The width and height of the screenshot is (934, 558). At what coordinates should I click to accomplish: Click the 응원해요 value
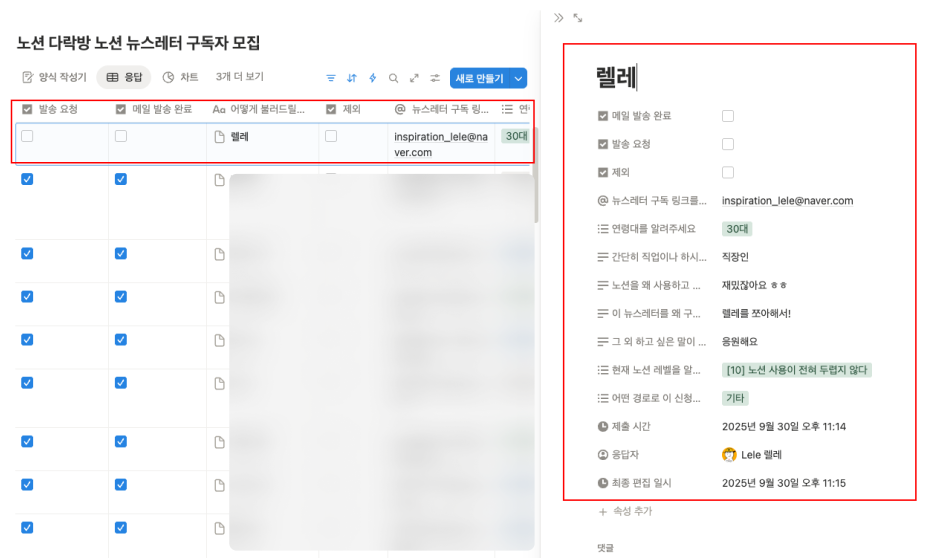[739, 342]
